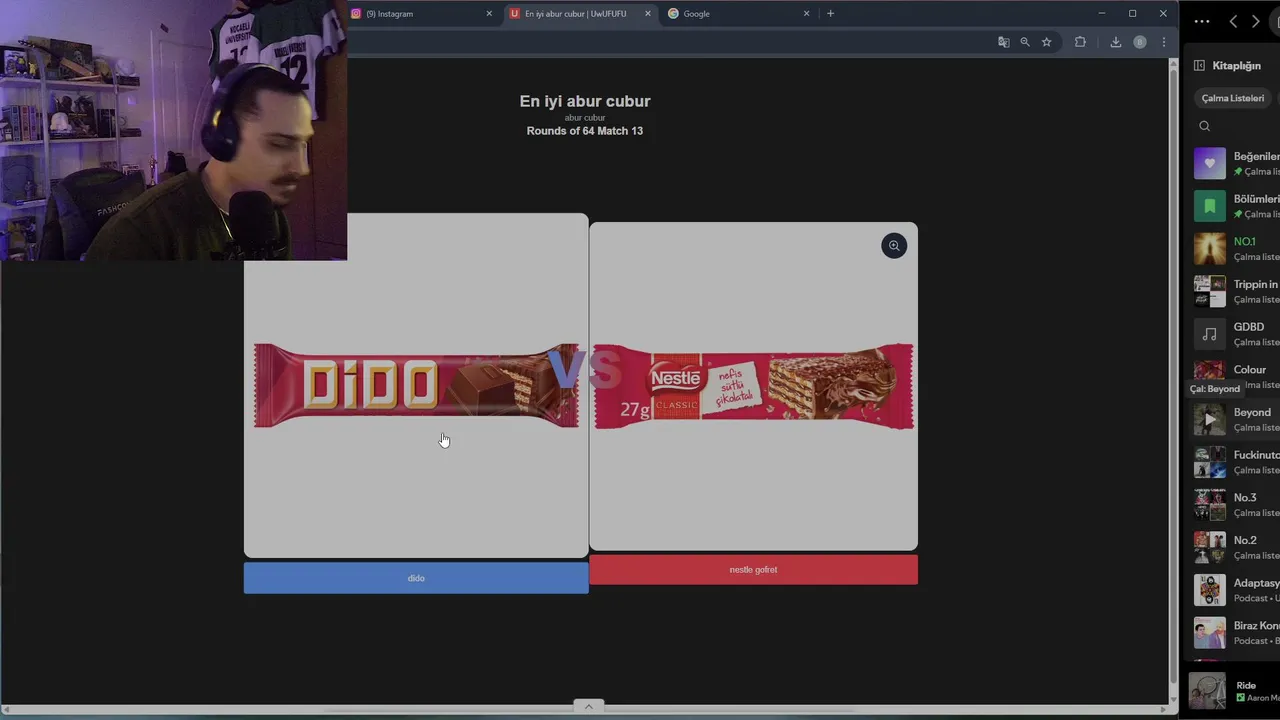
Task: Switch to the UwUFUFU tab
Action: click(580, 14)
